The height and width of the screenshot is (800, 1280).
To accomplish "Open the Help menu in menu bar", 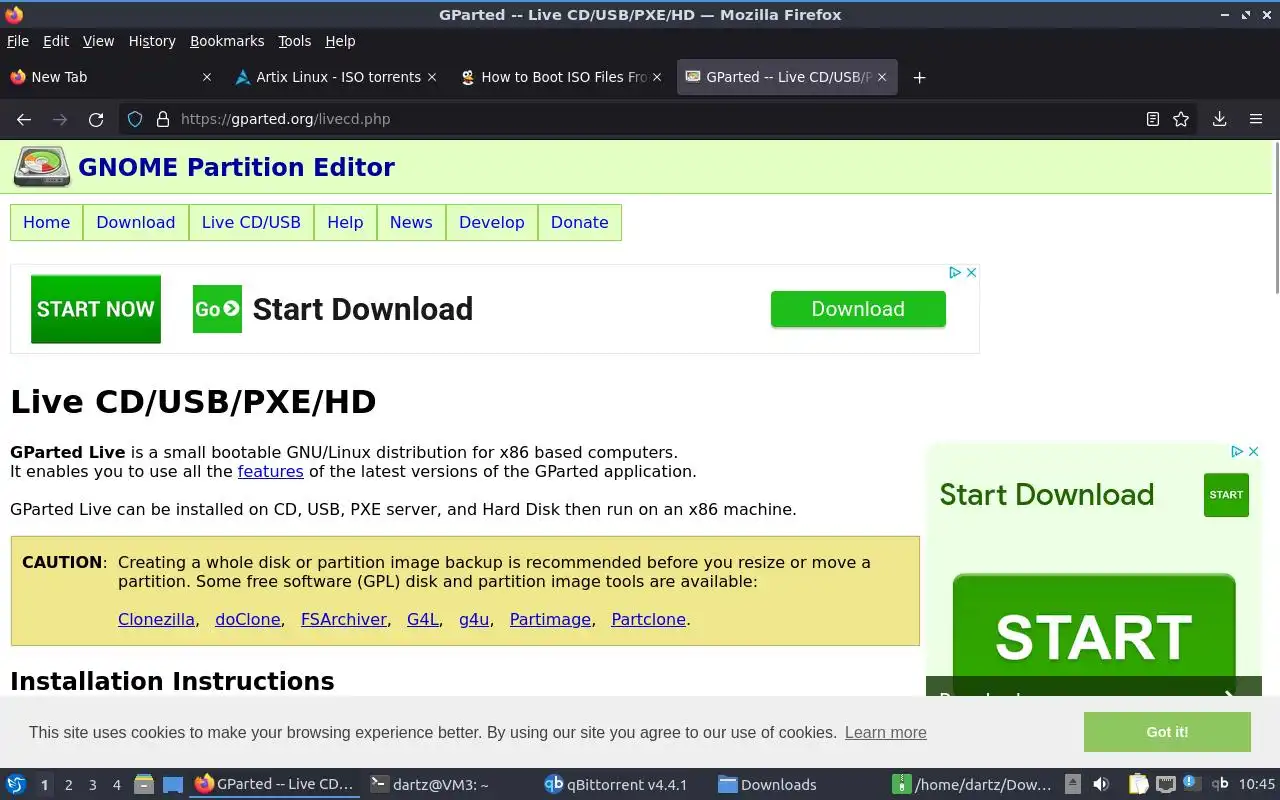I will [x=340, y=41].
